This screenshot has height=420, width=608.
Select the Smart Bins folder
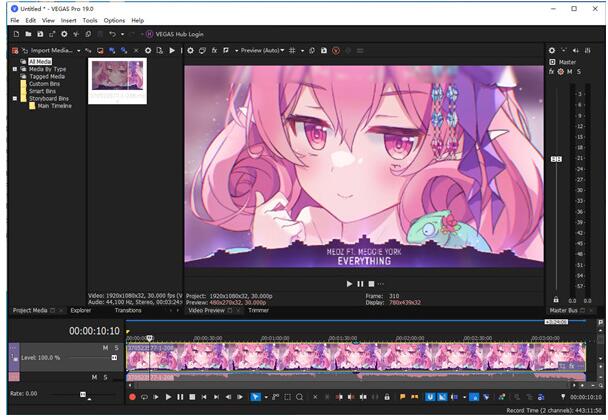pos(42,91)
